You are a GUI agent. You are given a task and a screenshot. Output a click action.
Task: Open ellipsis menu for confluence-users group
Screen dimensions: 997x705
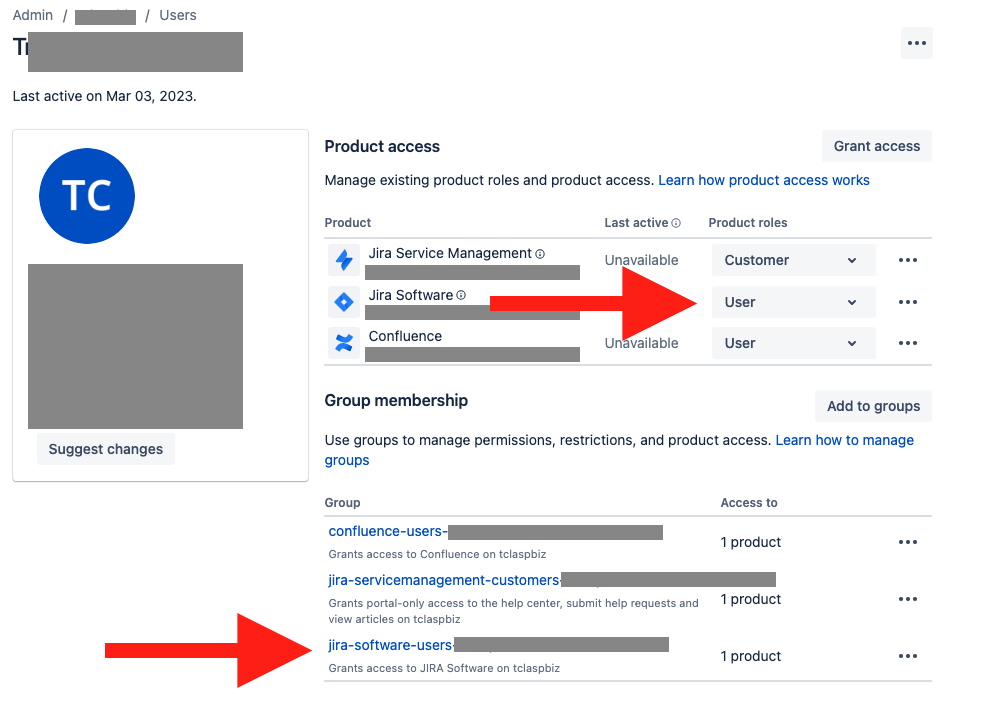click(x=907, y=542)
